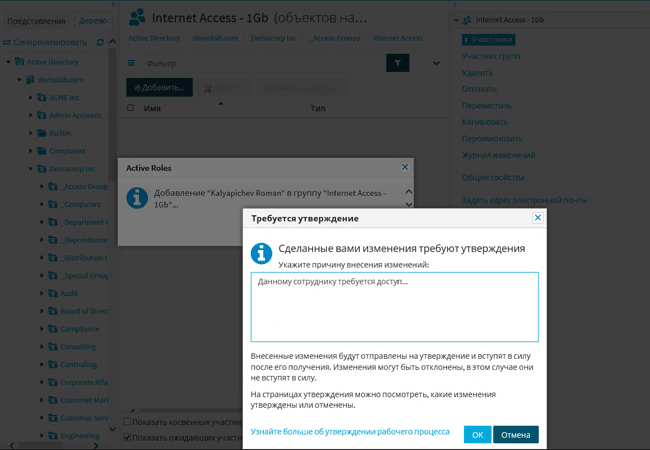Switch to the Дерево tab
This screenshot has width=650, height=450.
click(x=93, y=21)
